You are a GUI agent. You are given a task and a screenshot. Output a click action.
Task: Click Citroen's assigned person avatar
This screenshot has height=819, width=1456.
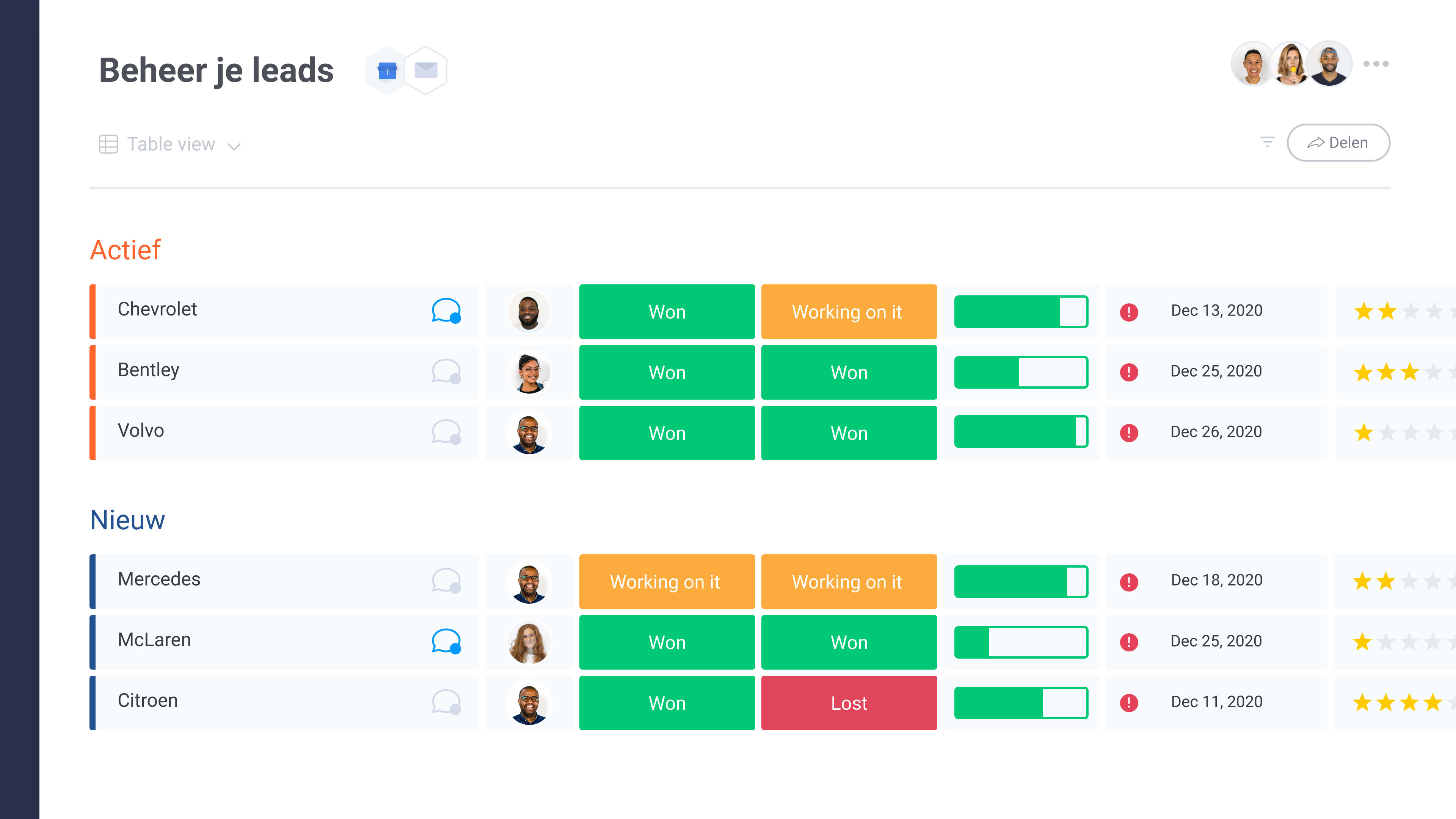529,703
